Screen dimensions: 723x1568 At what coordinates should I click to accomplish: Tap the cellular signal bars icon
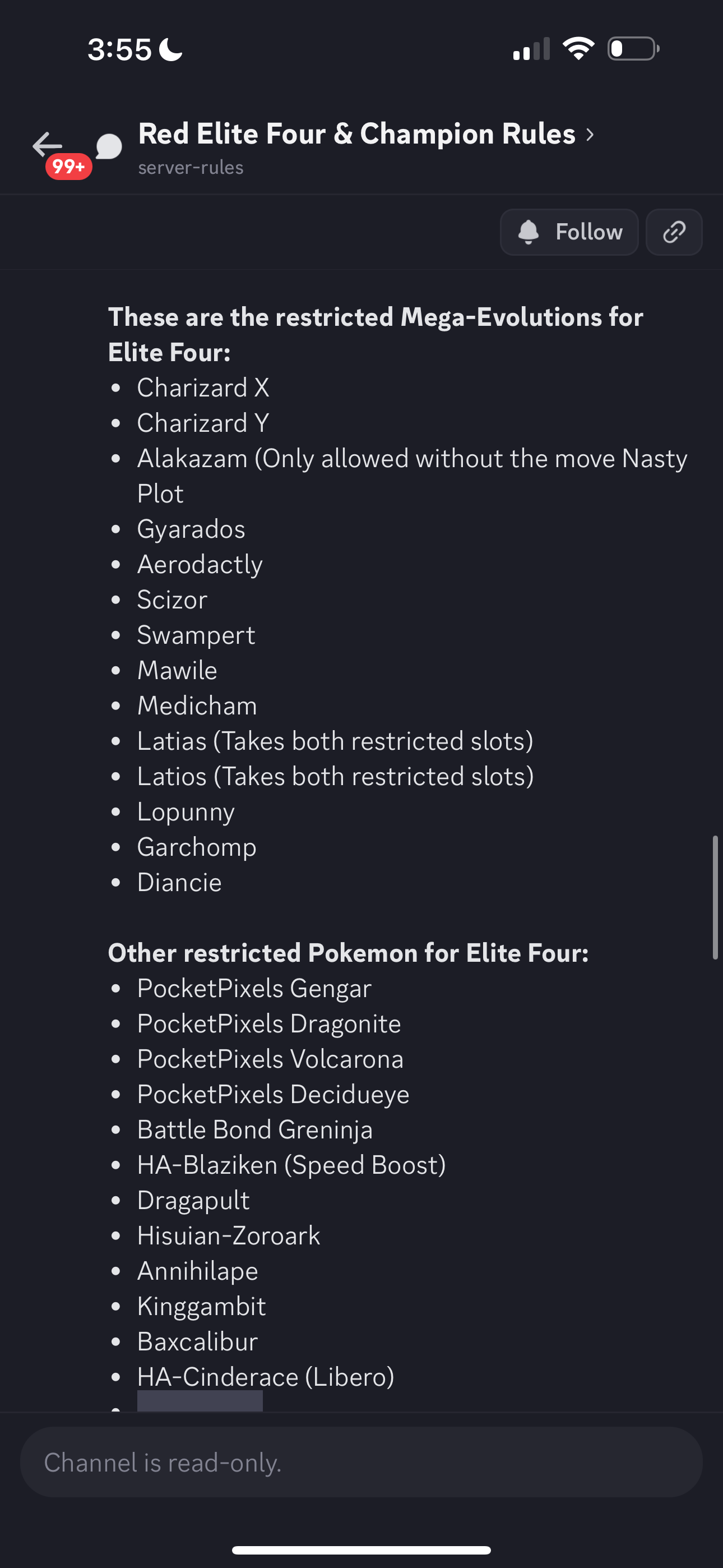click(x=531, y=49)
